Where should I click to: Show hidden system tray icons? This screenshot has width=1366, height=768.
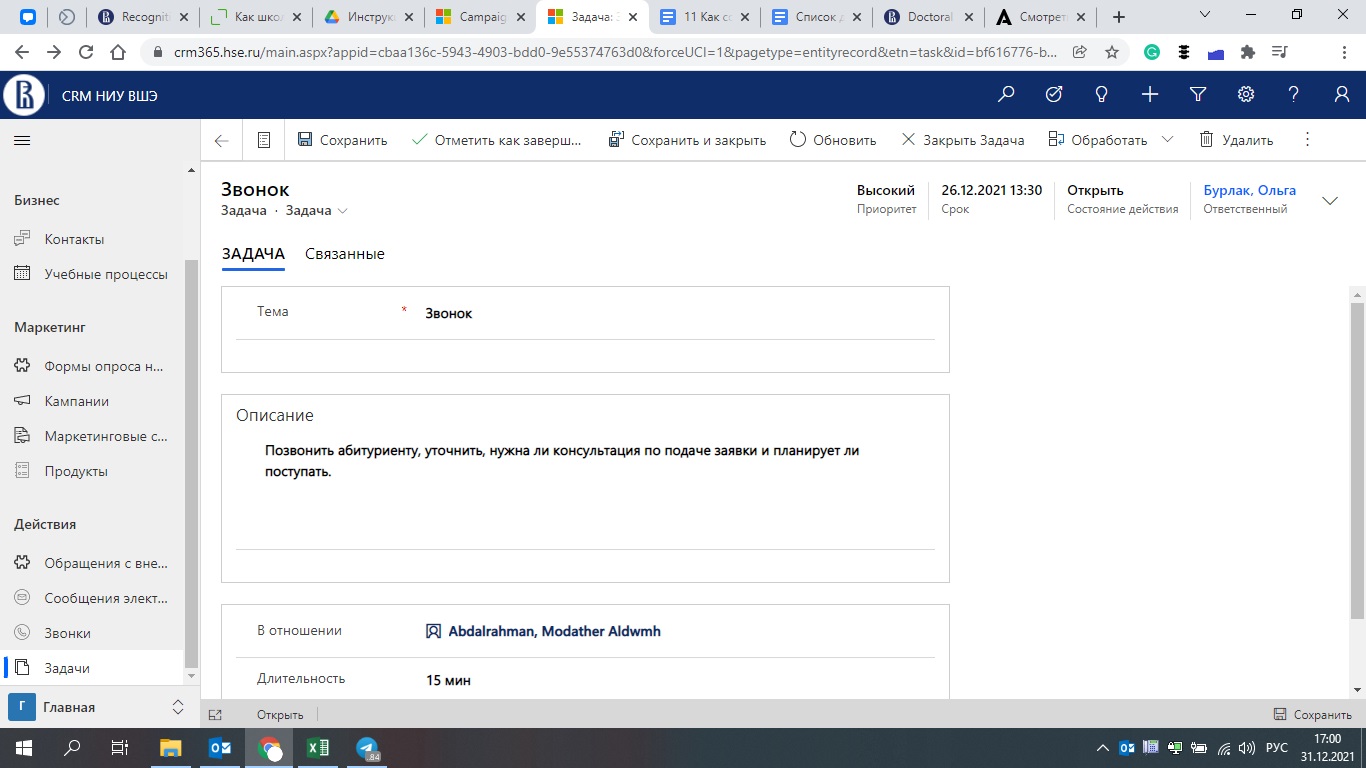[1103, 748]
